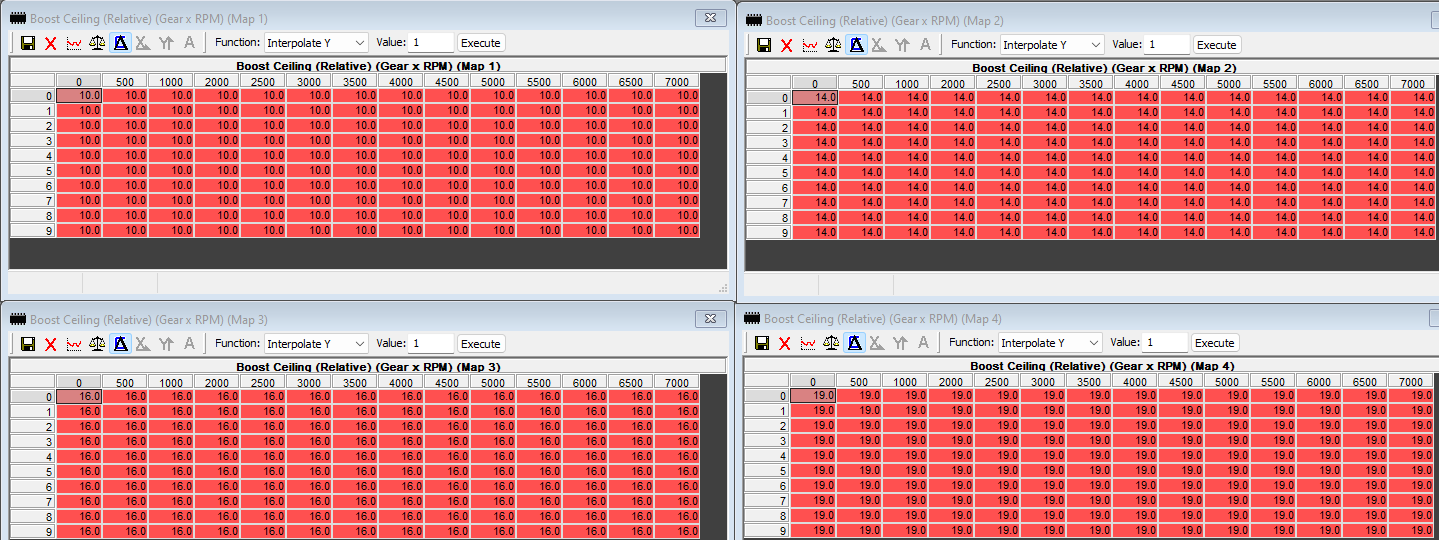This screenshot has height=540, width=1439.
Task: Select the 500 RPM column header in Map 4
Action: pos(859,381)
